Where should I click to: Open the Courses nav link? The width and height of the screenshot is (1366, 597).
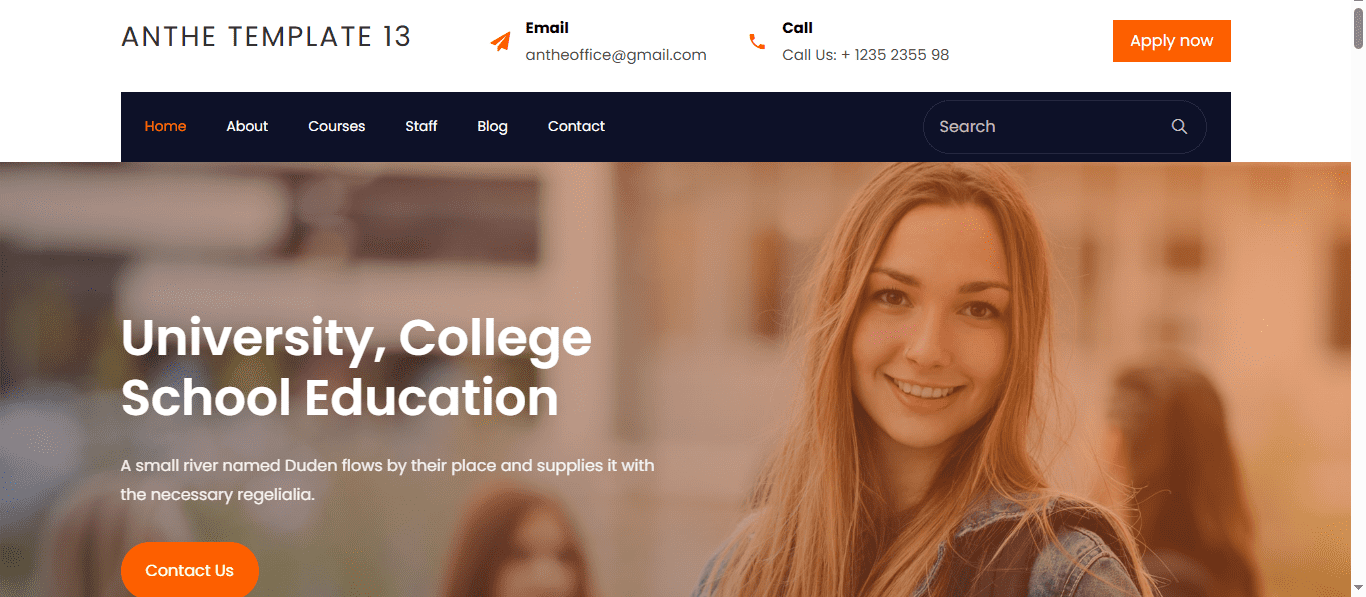click(337, 126)
